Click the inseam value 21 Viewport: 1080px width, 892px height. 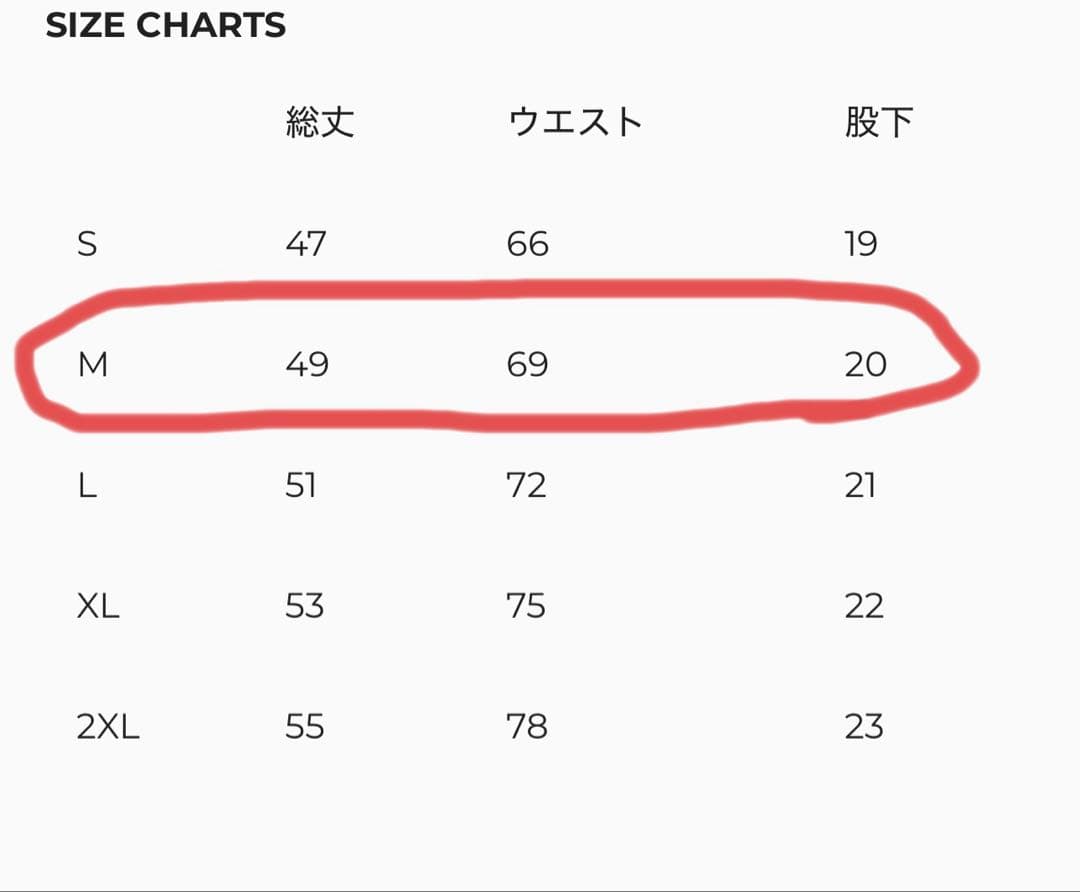[x=860, y=486]
